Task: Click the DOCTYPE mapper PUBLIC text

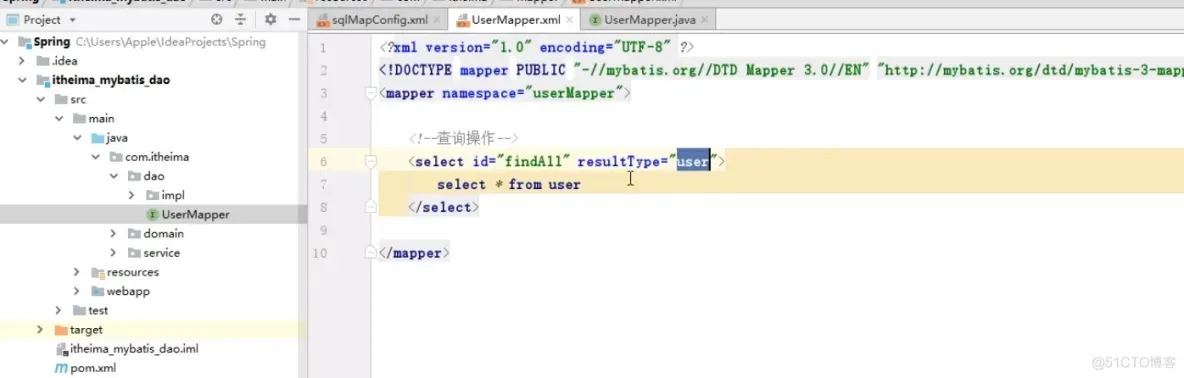Action: click(x=473, y=71)
